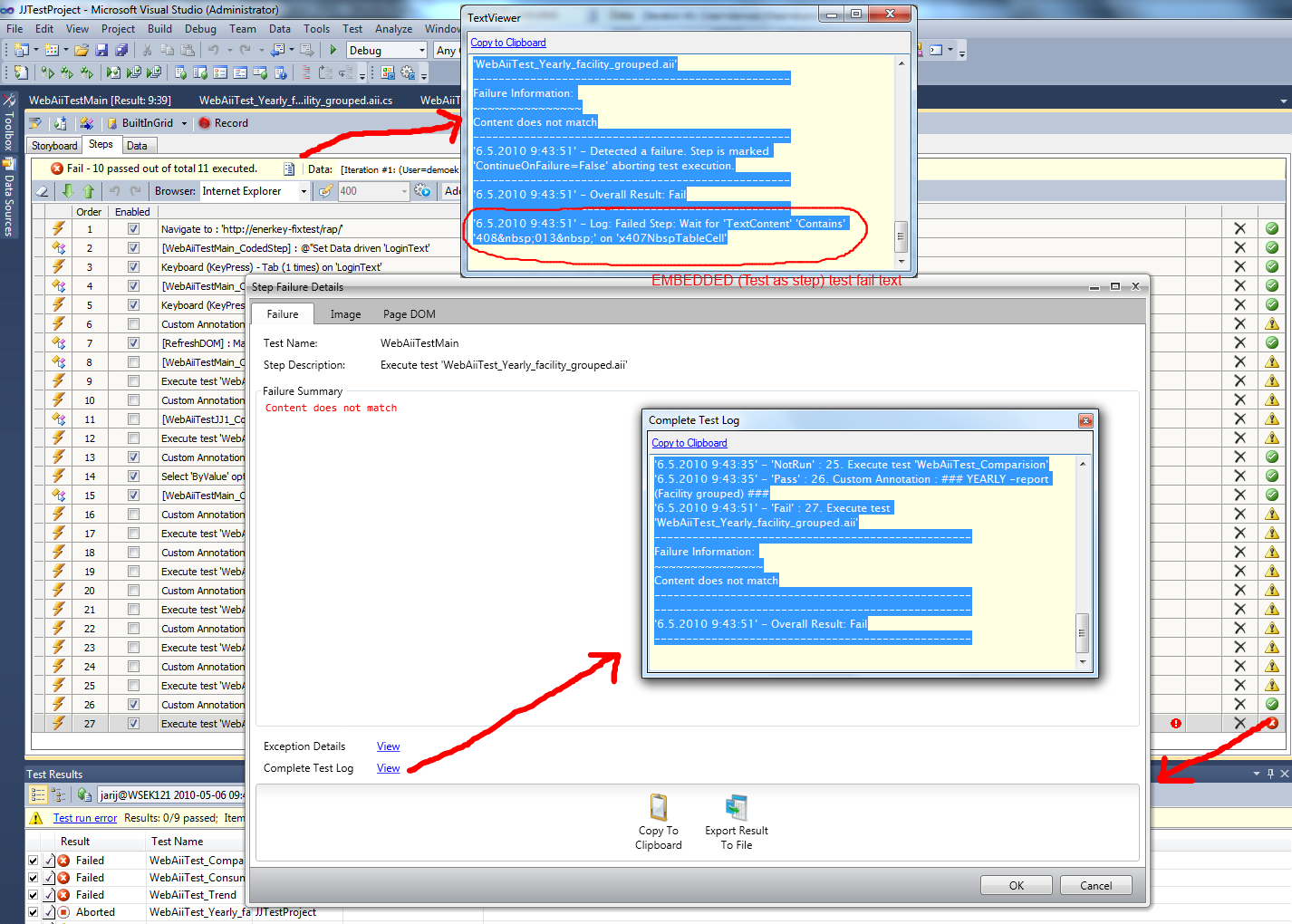Click the Add New Item toolbar icon
Screen dimensions: 1292x924
point(51,50)
